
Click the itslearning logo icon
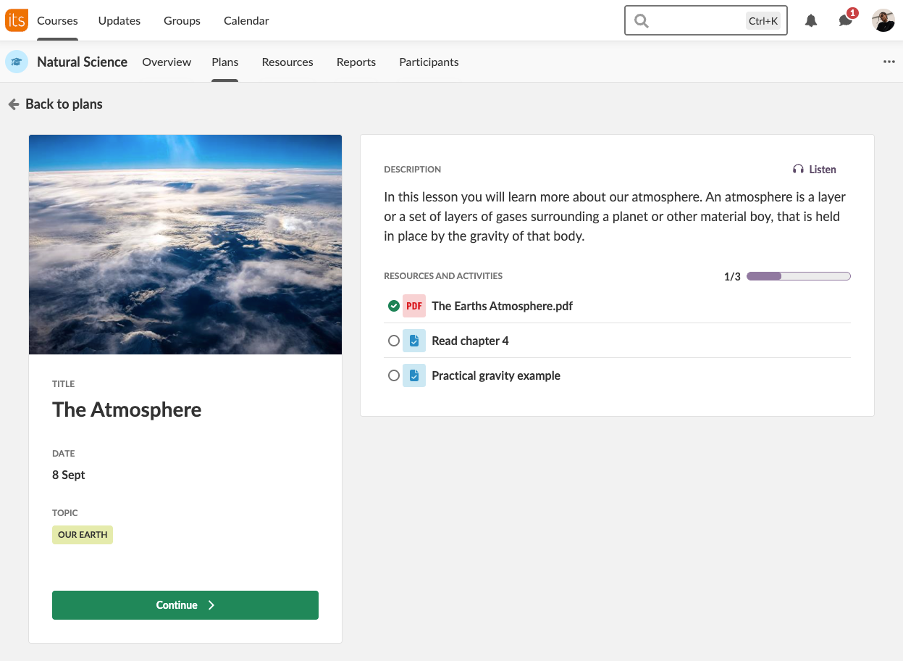pyautogui.click(x=16, y=20)
